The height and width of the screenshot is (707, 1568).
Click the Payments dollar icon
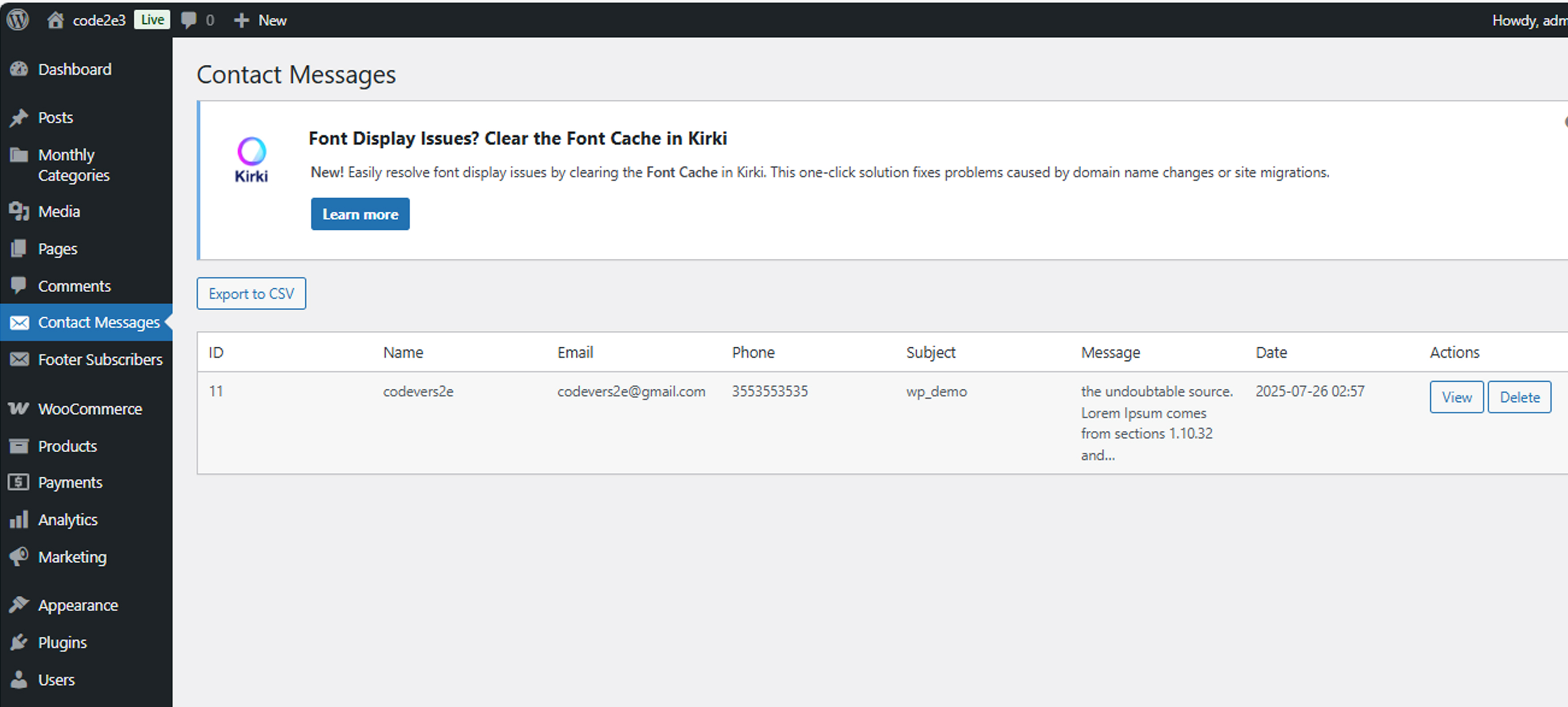[19, 483]
